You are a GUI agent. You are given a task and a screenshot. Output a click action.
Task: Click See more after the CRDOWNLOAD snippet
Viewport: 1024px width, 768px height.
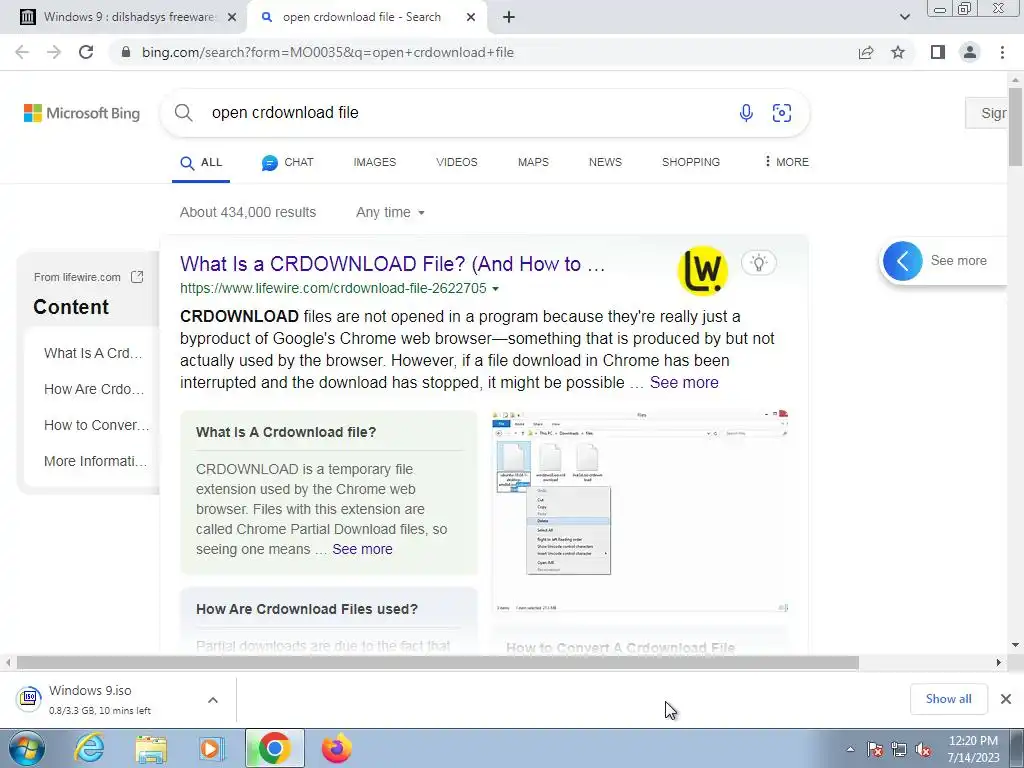click(x=684, y=383)
